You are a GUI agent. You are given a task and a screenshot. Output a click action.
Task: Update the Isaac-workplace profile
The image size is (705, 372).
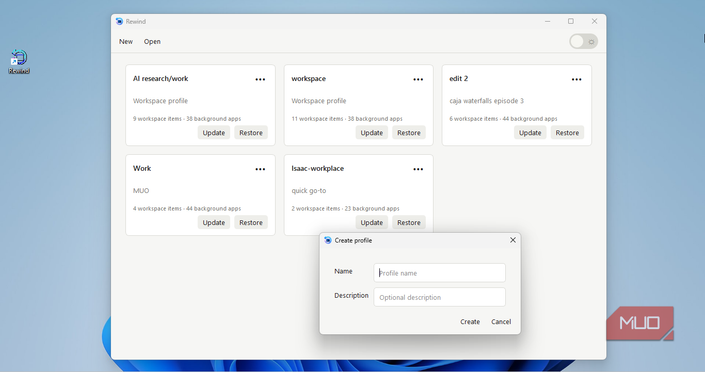pos(372,223)
